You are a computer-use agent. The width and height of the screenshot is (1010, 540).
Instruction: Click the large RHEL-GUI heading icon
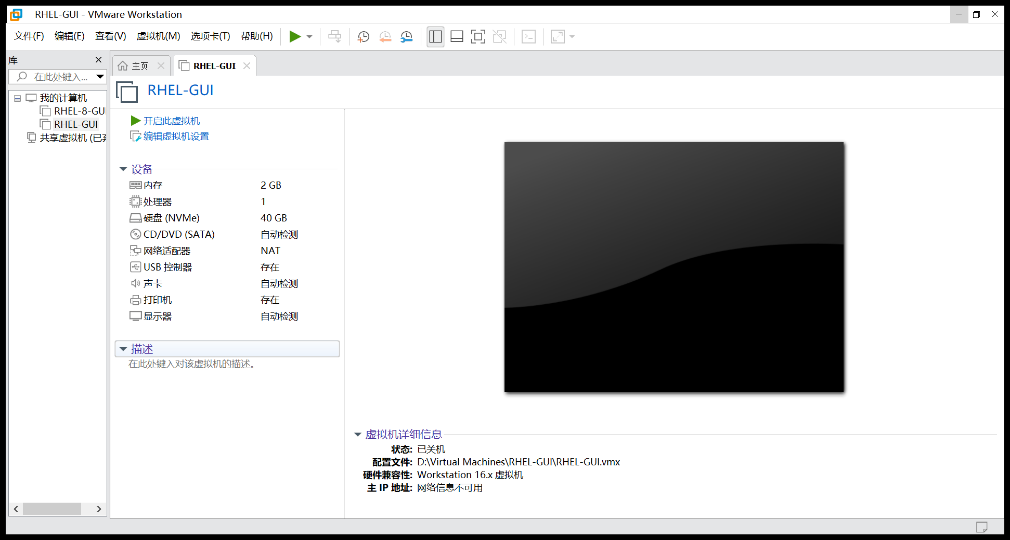click(128, 92)
